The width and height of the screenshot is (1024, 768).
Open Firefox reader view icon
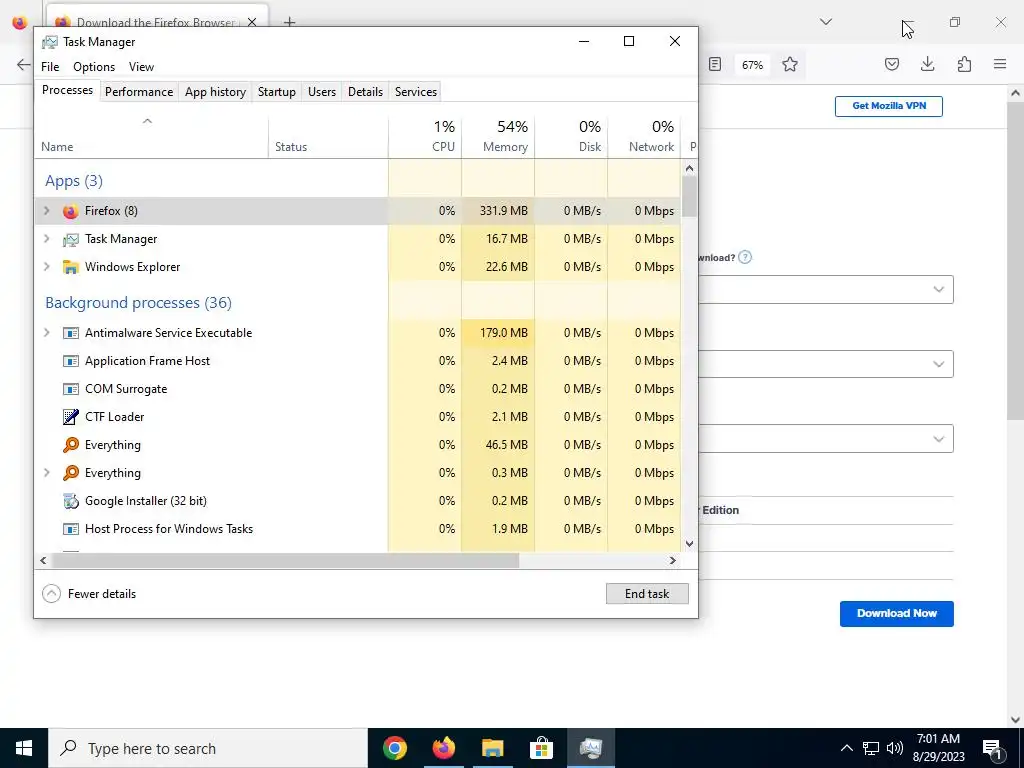tap(715, 64)
